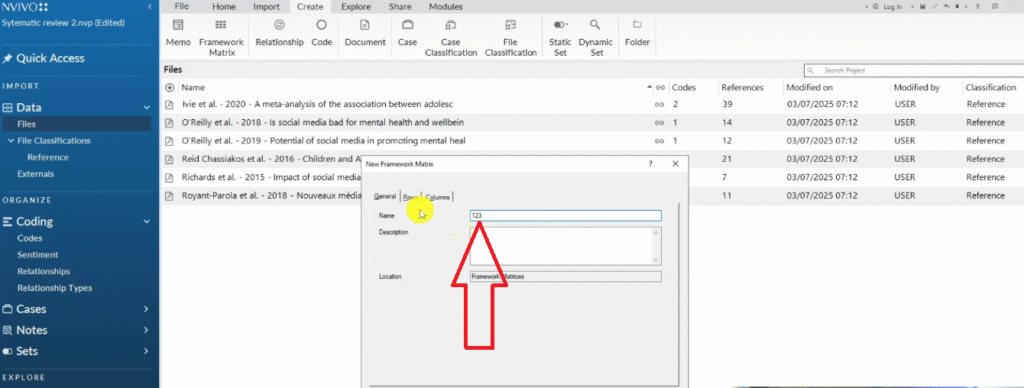Click file icon of Richards et al. row

pos(170,178)
